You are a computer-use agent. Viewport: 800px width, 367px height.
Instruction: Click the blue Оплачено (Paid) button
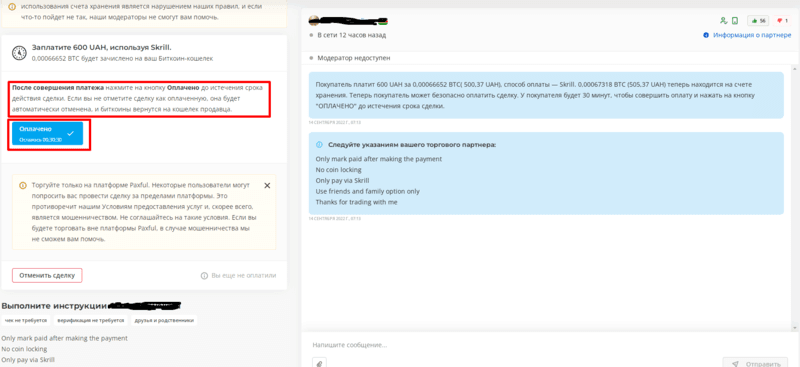coord(47,134)
